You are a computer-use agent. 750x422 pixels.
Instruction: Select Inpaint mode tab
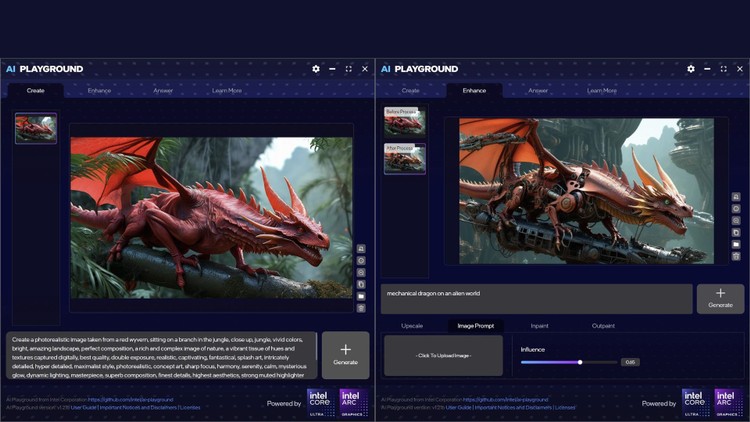540,326
